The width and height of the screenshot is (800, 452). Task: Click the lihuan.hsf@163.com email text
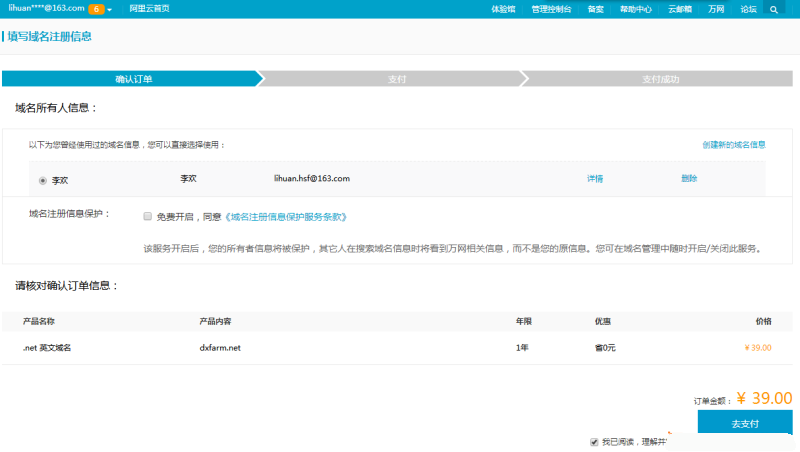[312, 179]
